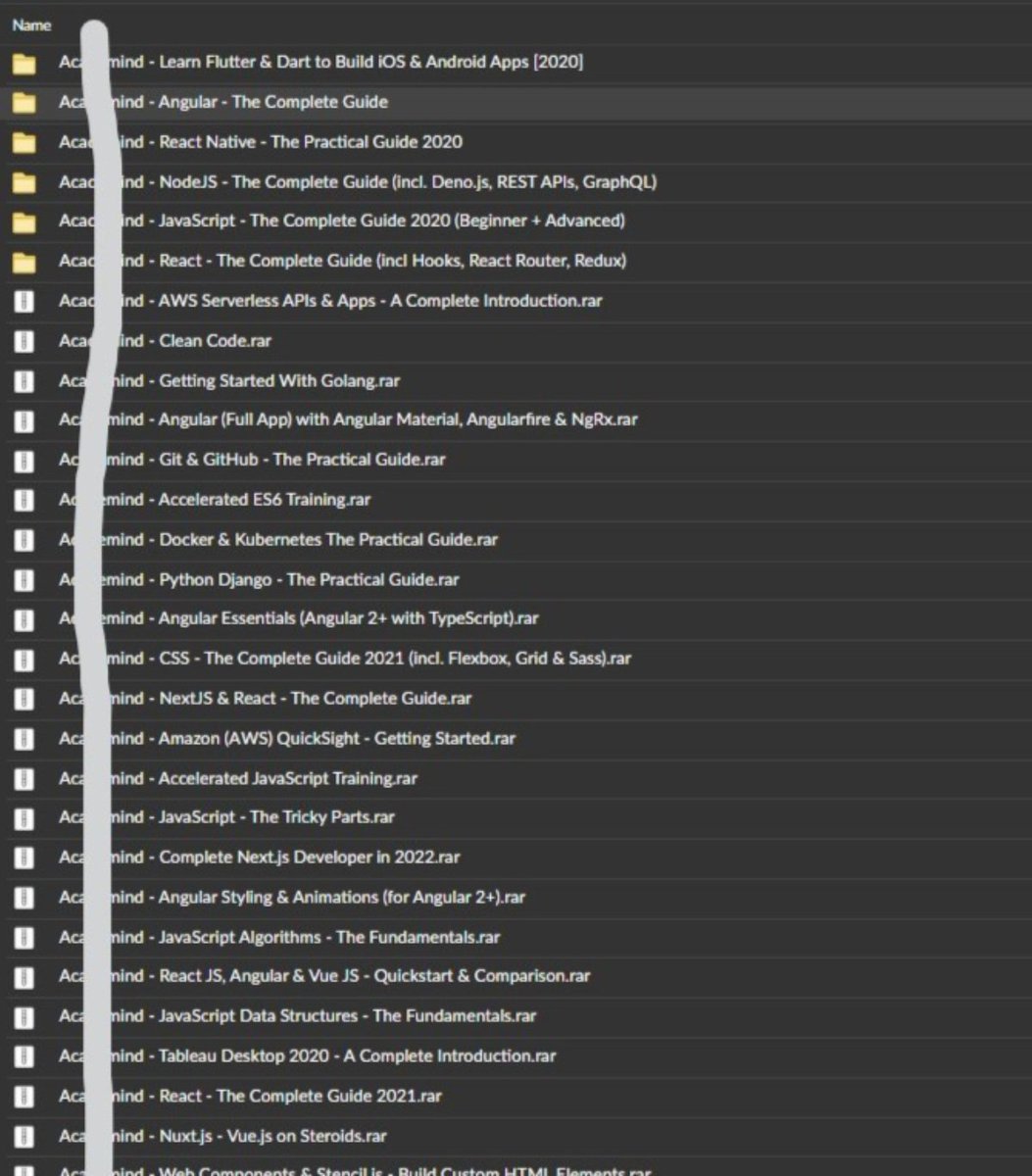Click folder icon for React Native Practical Guide 2020
The image size is (1032, 1176).
25,144
